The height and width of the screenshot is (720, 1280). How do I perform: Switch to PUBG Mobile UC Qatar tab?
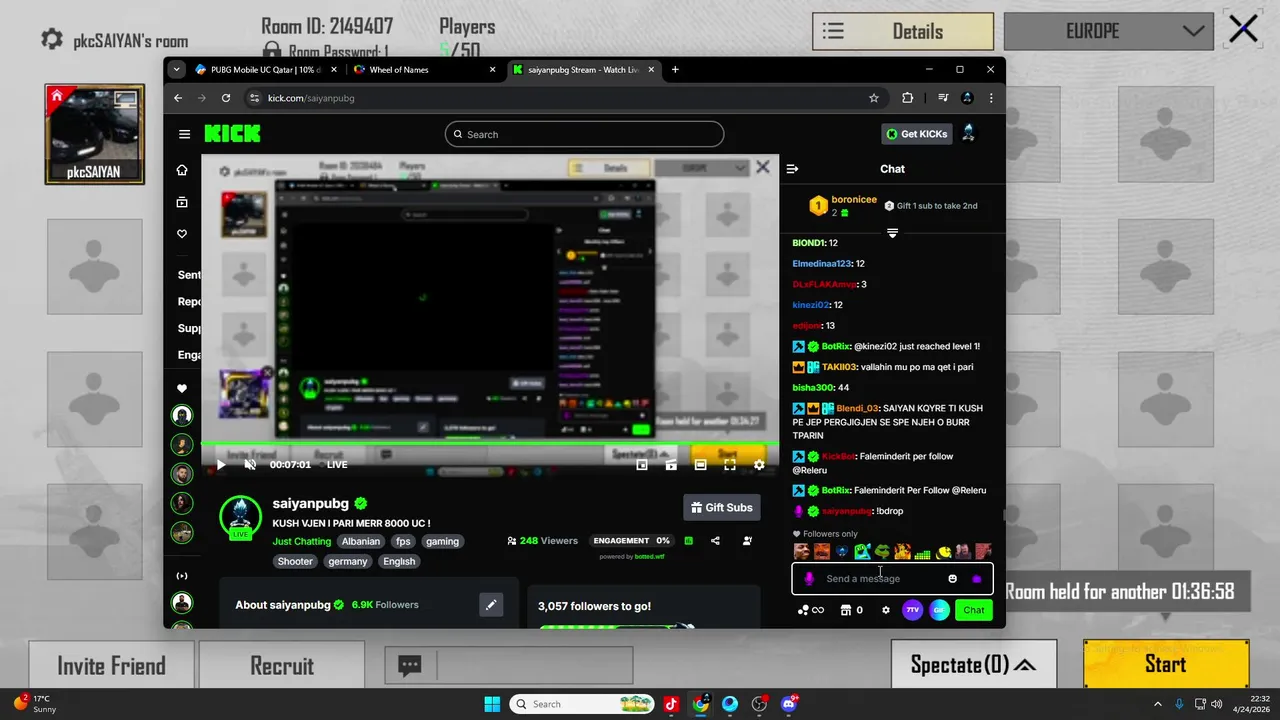tap(264, 70)
